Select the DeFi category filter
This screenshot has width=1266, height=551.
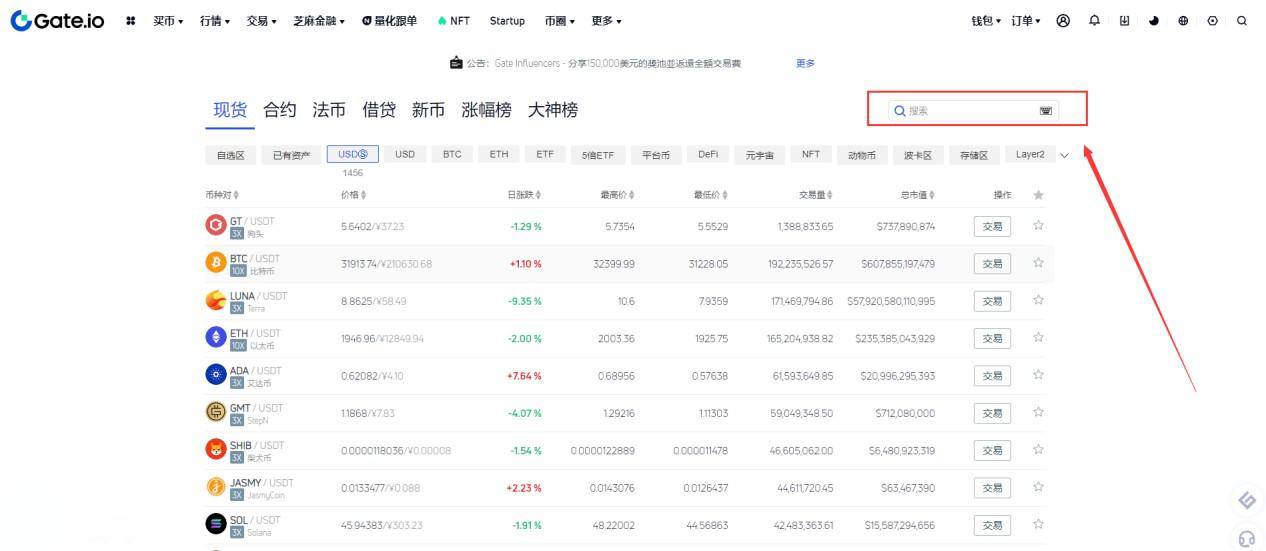pyautogui.click(x=708, y=155)
